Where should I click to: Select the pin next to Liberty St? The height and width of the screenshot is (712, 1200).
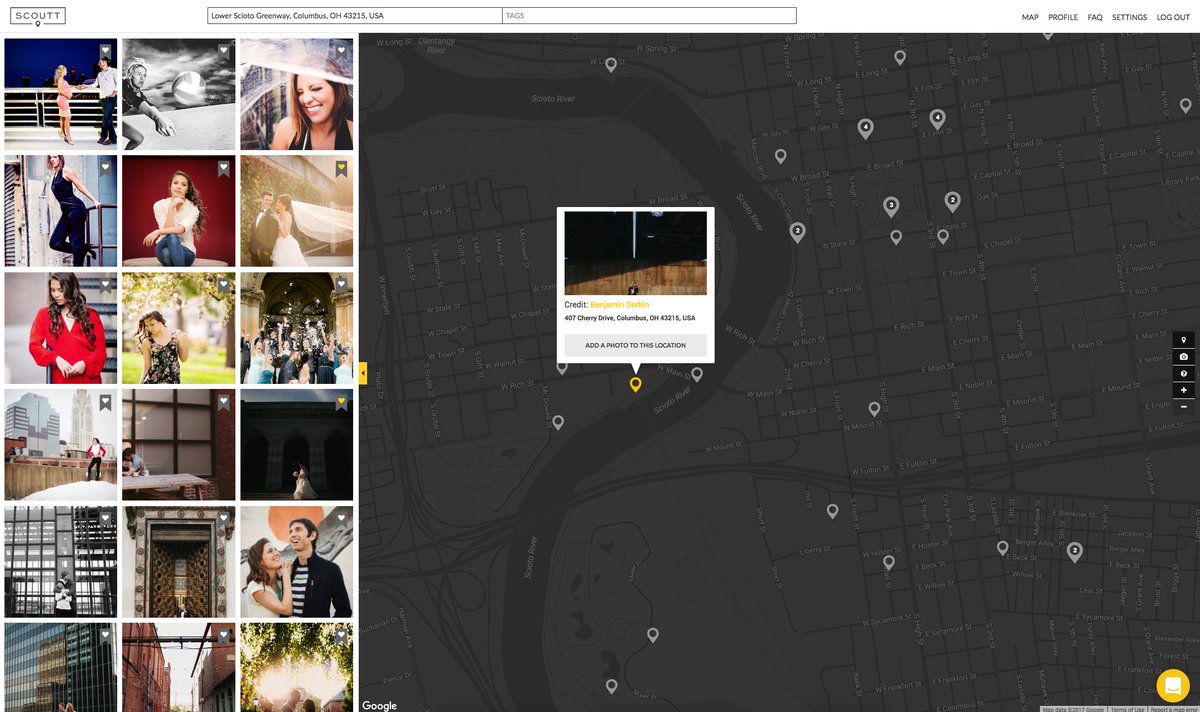(832, 511)
